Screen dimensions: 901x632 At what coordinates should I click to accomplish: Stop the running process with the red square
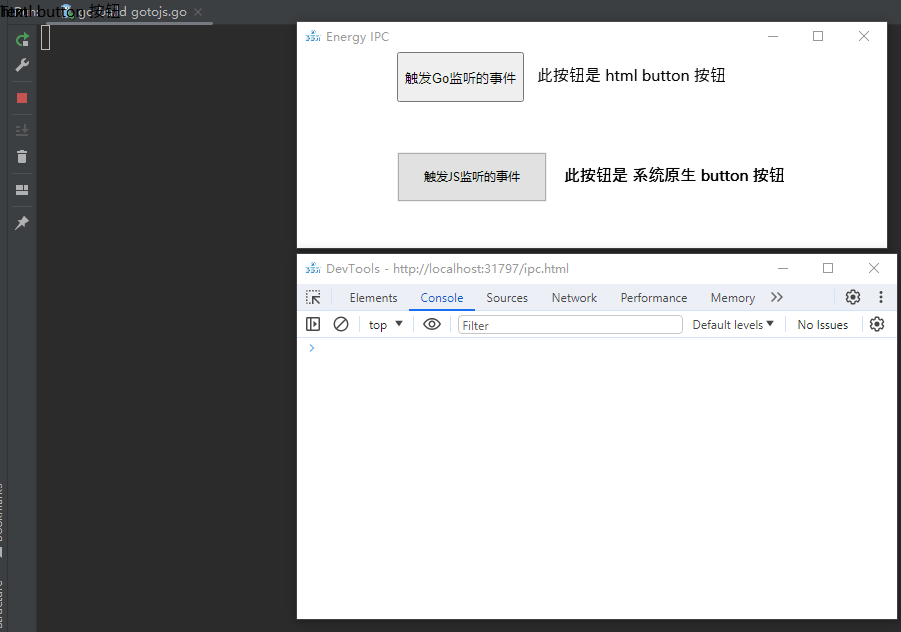coord(22,98)
